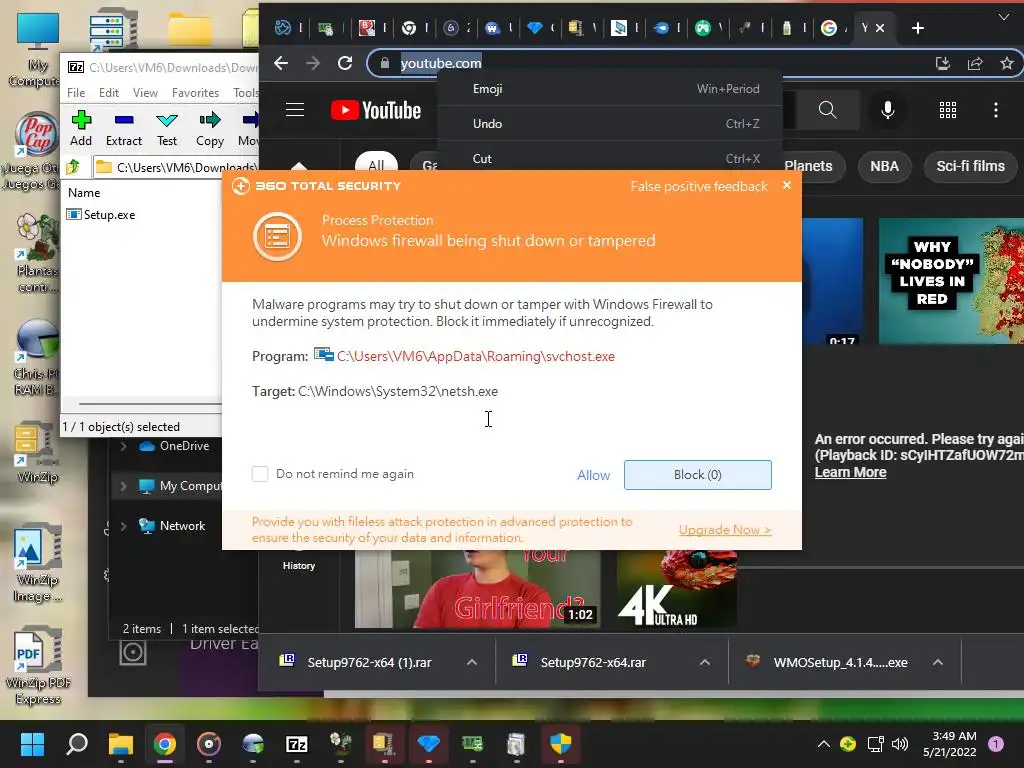This screenshot has width=1024, height=768.
Task: Show hidden system tray icons
Action: tap(824, 744)
